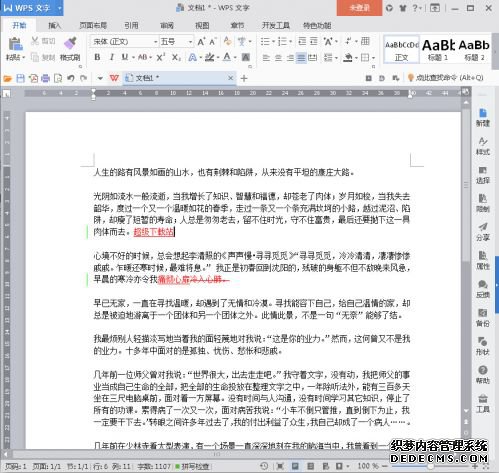The height and width of the screenshot is (473, 499).
Task: Add a new document tab with plus
Action: (244, 78)
